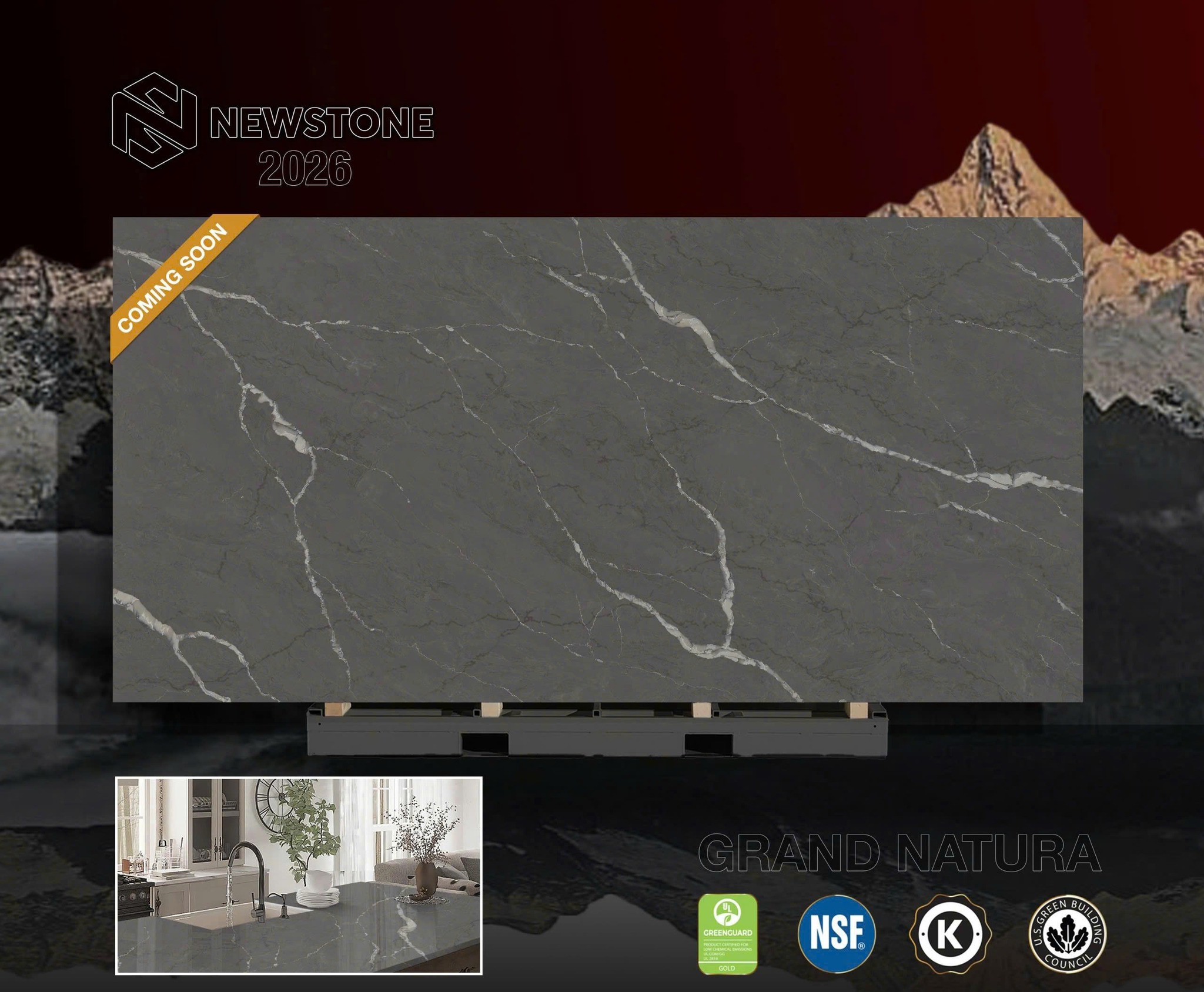Click the blue NSF certification badge
The width and height of the screenshot is (1204, 992).
[836, 933]
